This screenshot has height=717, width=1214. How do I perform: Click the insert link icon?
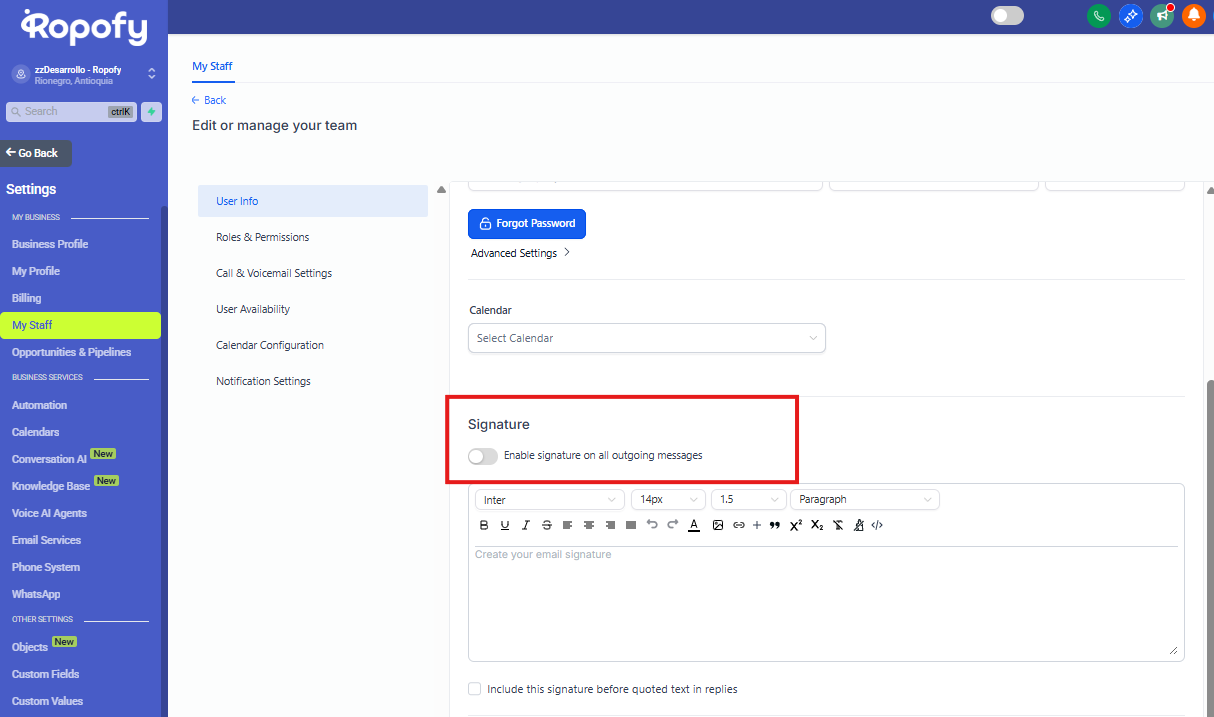(739, 525)
